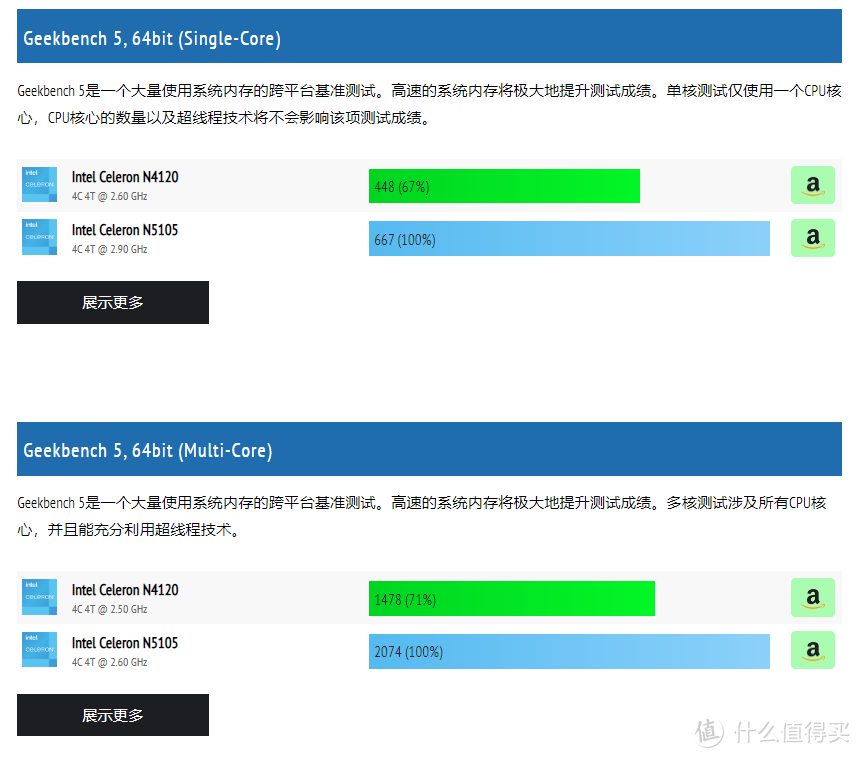Open Intel Celeron N5105 link in Single-Core section
Viewport: 861px width, 758px height.
point(125,230)
